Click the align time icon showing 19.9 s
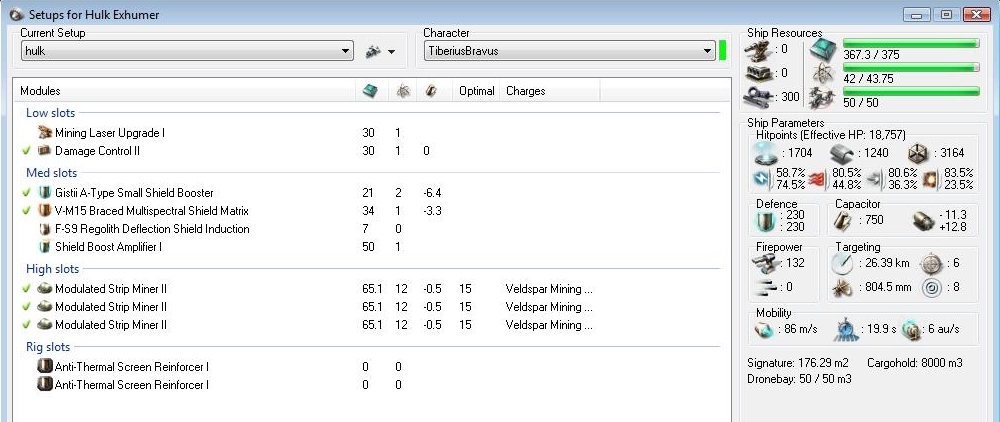The image size is (1000, 422). (x=845, y=329)
